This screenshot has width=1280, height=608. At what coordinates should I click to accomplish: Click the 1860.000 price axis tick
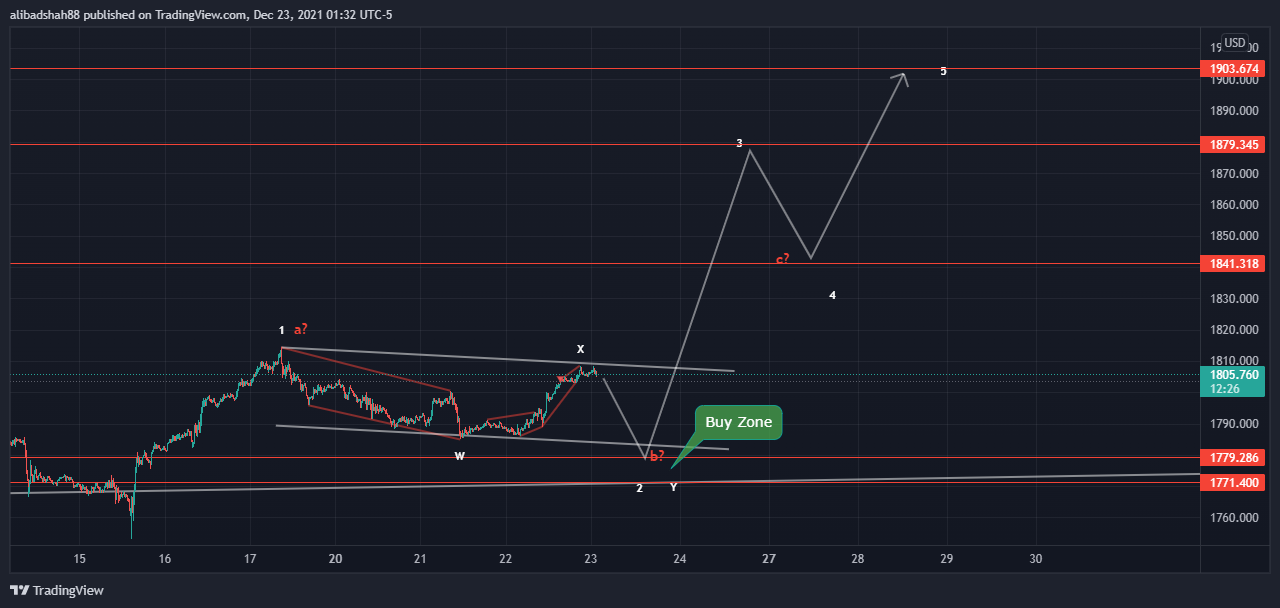click(1236, 205)
